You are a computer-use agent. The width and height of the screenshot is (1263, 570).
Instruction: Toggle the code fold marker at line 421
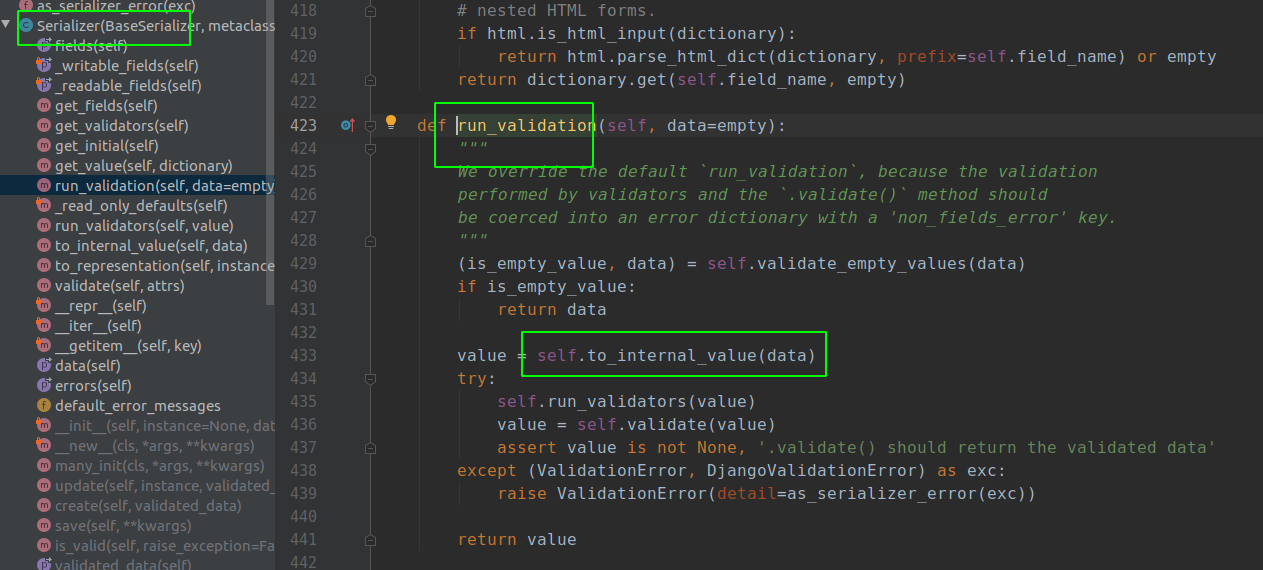point(371,79)
